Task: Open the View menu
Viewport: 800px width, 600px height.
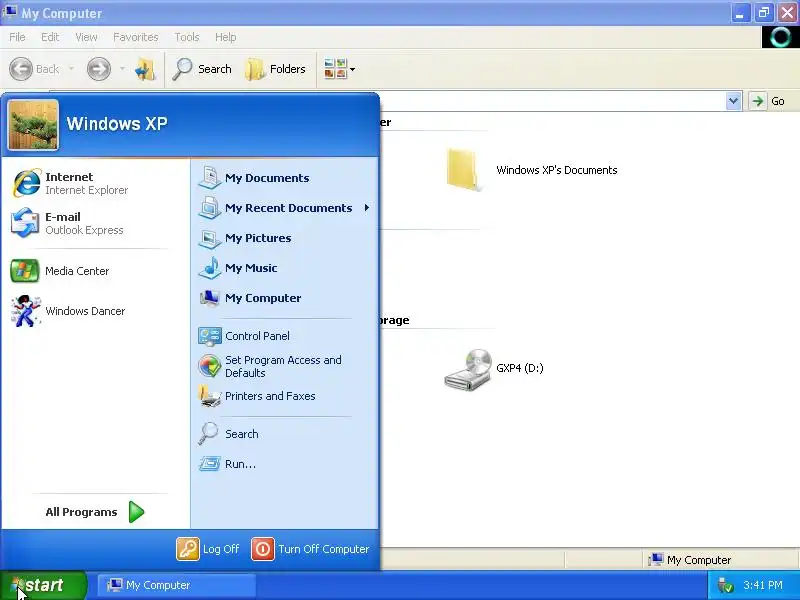Action: coord(86,37)
